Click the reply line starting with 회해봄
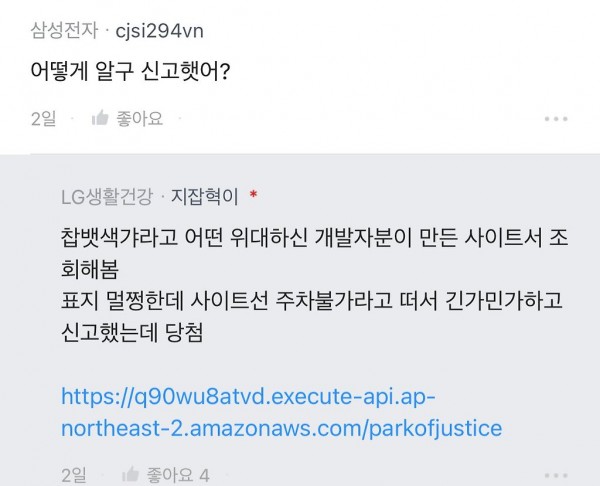This screenshot has width=600, height=486. pyautogui.click(x=83, y=270)
